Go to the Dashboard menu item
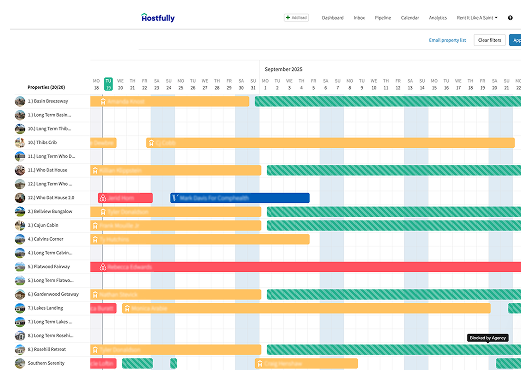 pos(332,18)
